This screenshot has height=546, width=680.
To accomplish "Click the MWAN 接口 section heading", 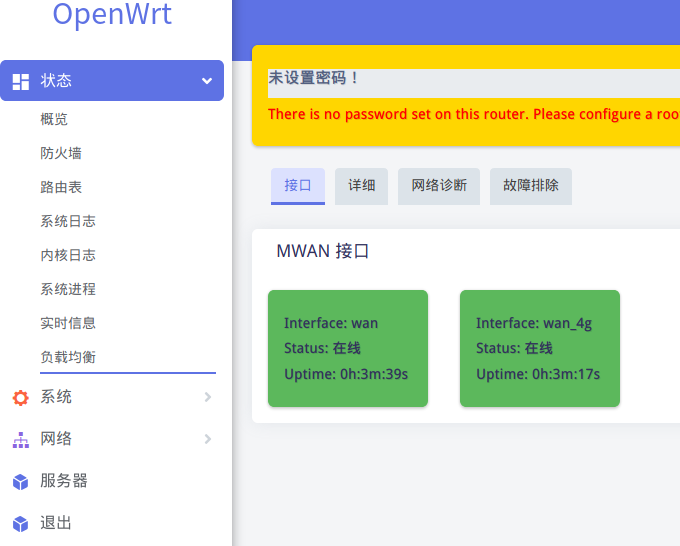I will point(323,251).
